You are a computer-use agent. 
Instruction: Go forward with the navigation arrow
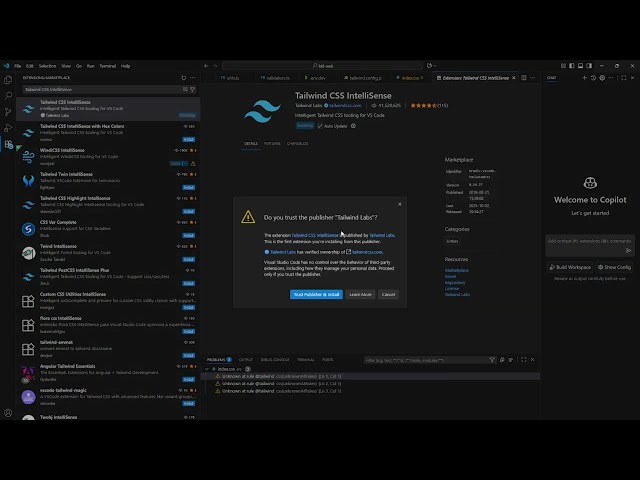tap(215, 66)
